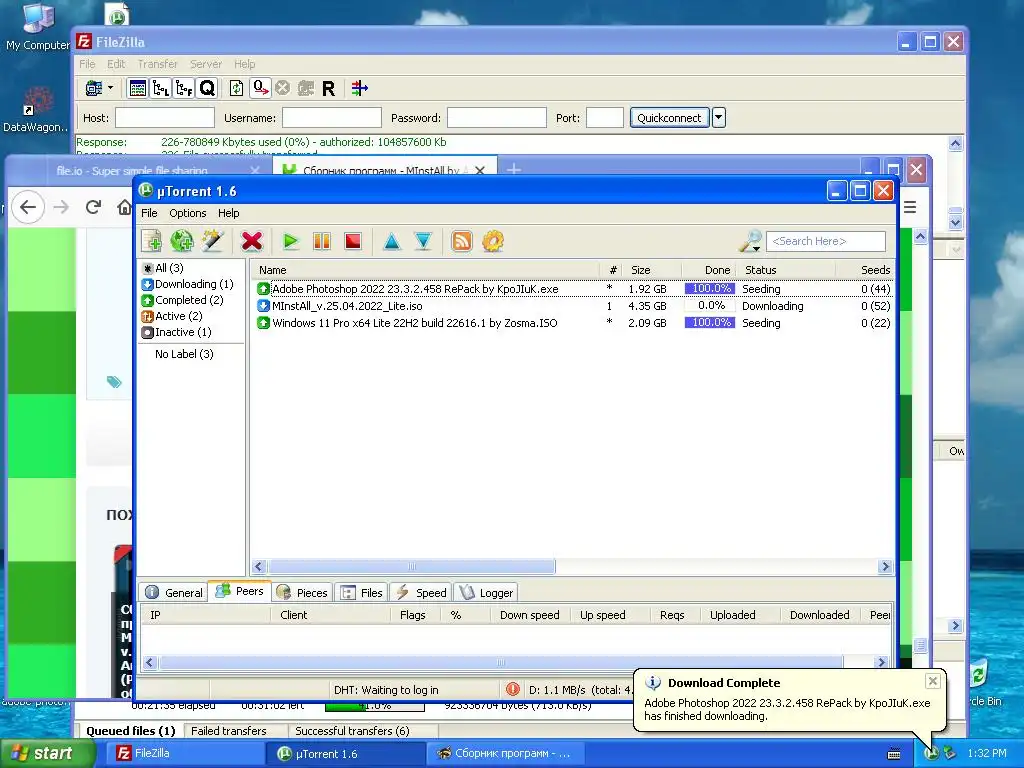This screenshot has height=768, width=1024.
Task: Click Host input field in FileZilla
Action: [x=165, y=118]
